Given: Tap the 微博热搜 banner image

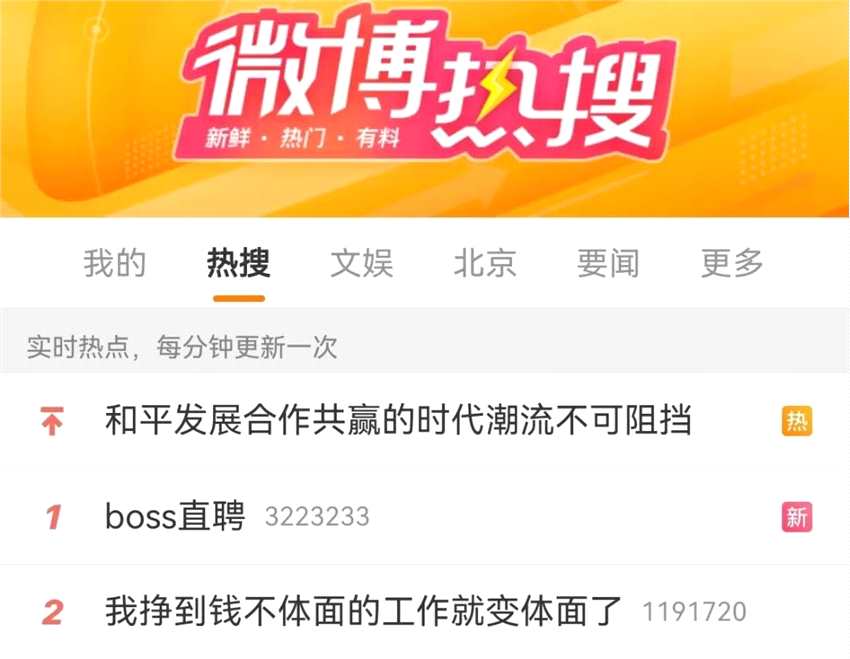Looking at the screenshot, I should 424,108.
